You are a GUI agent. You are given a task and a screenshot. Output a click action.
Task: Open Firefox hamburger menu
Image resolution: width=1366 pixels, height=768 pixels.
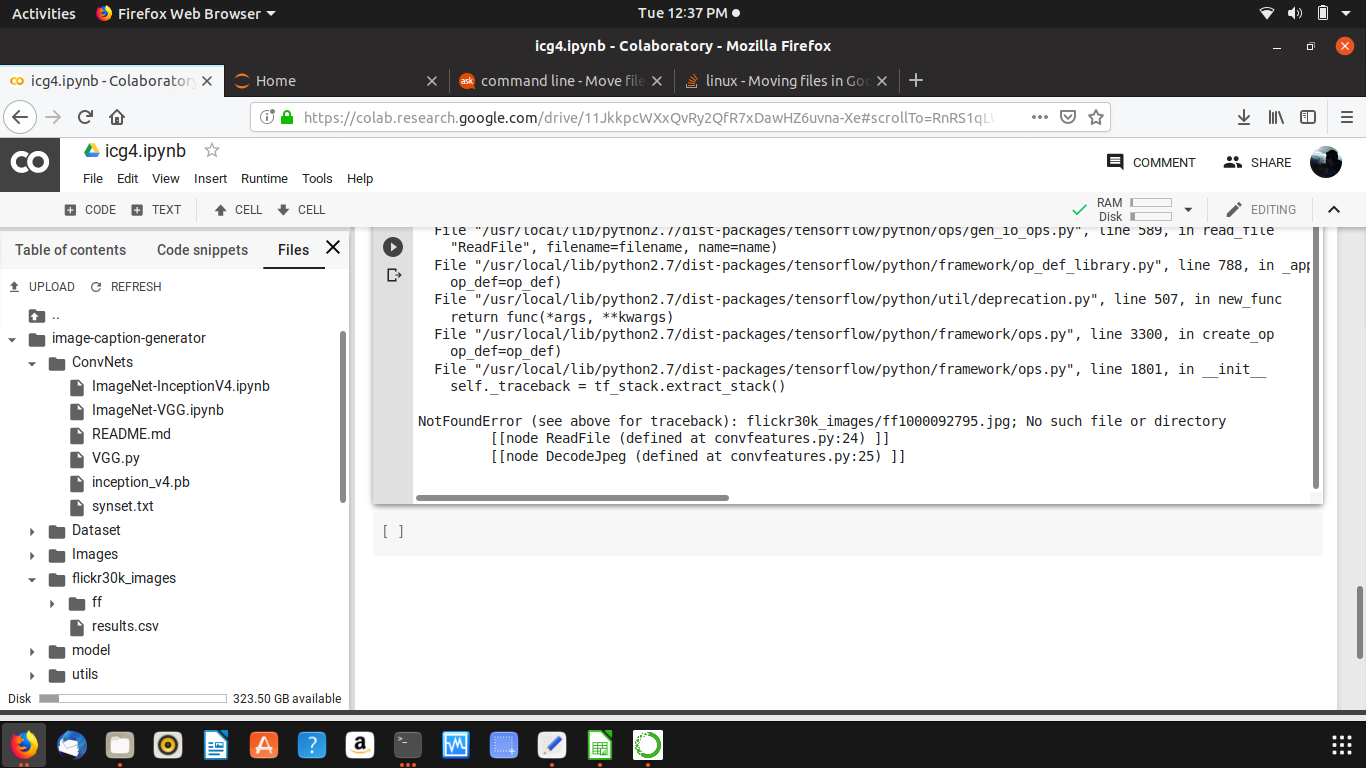coord(1345,117)
